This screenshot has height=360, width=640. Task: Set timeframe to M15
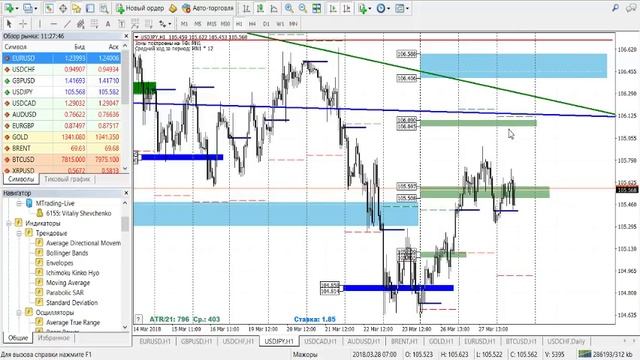(x=211, y=24)
